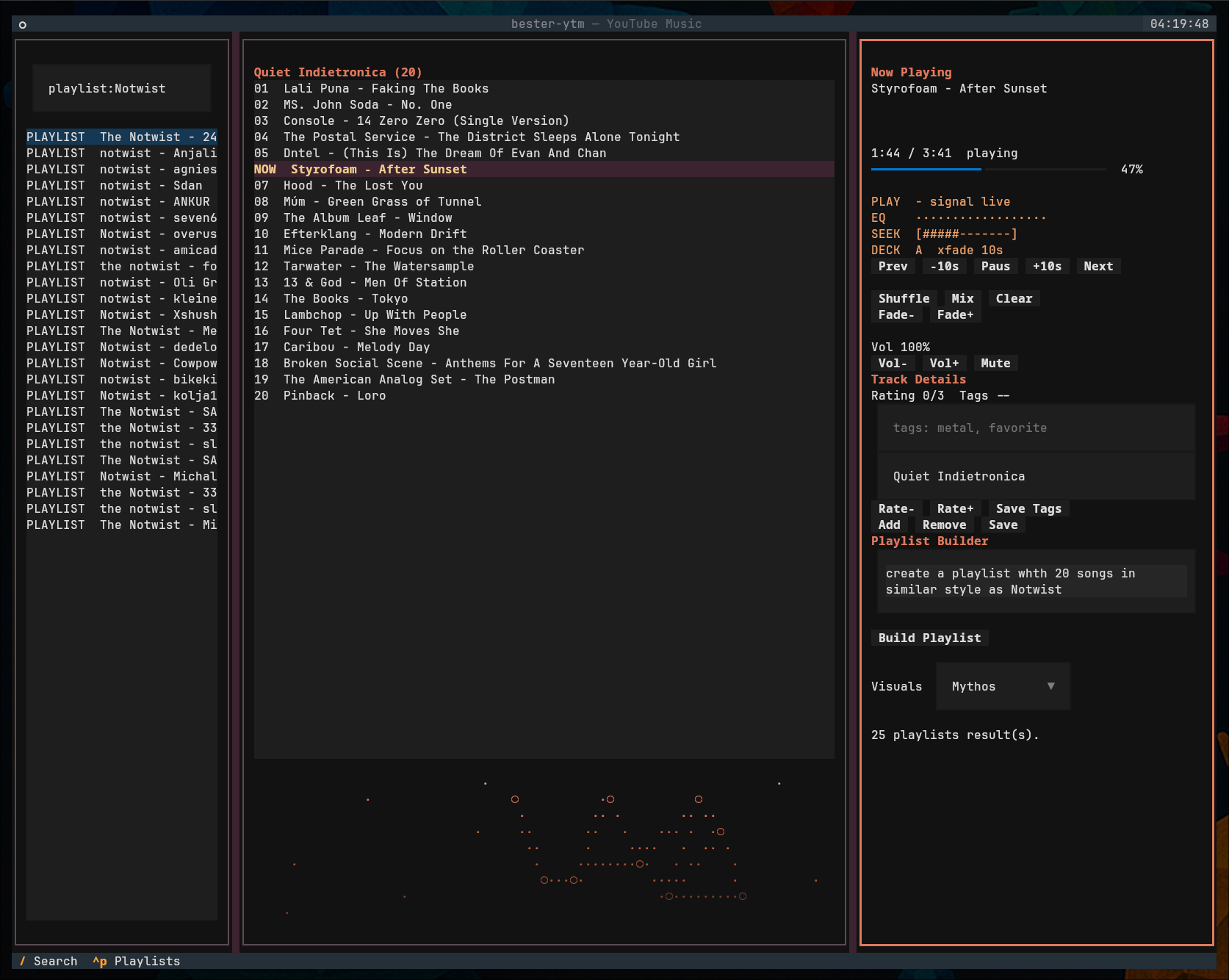Image resolution: width=1229 pixels, height=980 pixels.
Task: Rewind with the -10s button
Action: point(944,266)
